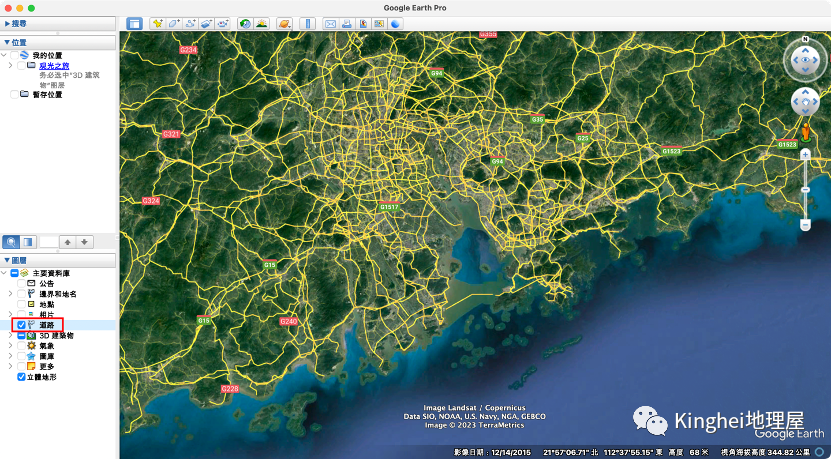Expand the 氣象 weather layer node
The height and width of the screenshot is (460, 832).
coord(11,346)
